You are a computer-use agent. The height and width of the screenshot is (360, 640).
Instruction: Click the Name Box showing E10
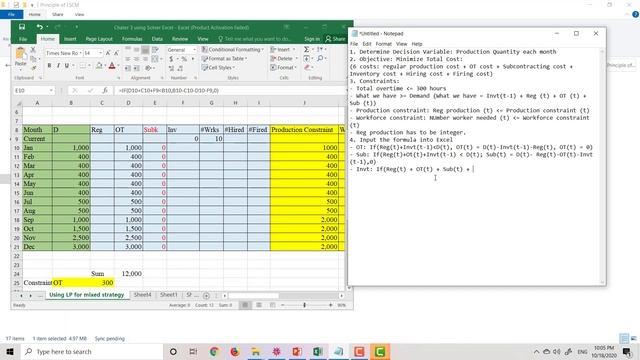tap(33, 90)
